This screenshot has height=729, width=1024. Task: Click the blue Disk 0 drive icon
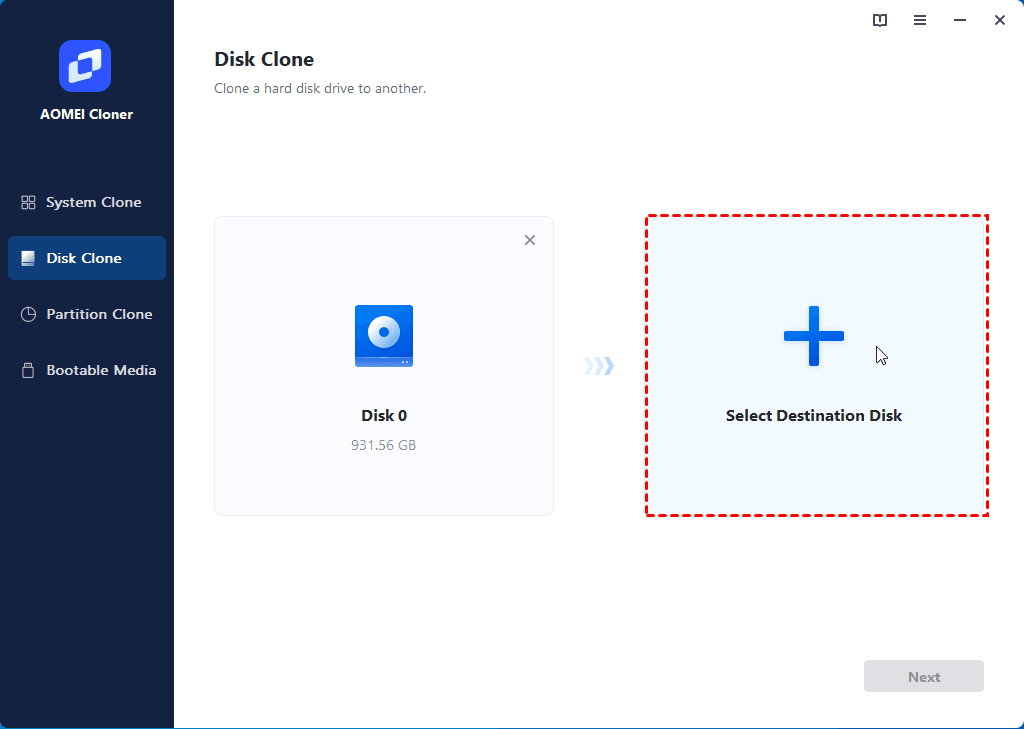pos(384,336)
